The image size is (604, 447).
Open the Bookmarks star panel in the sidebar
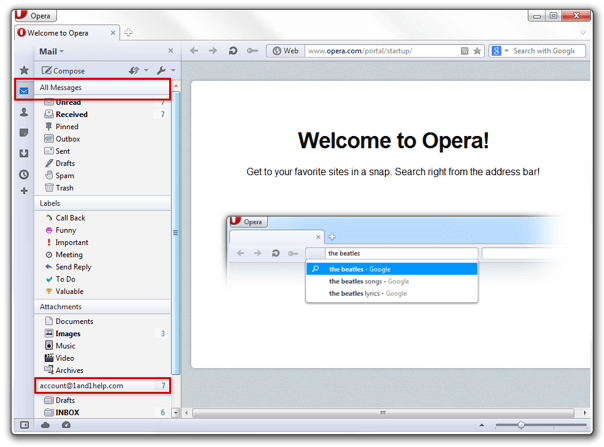tap(24, 70)
